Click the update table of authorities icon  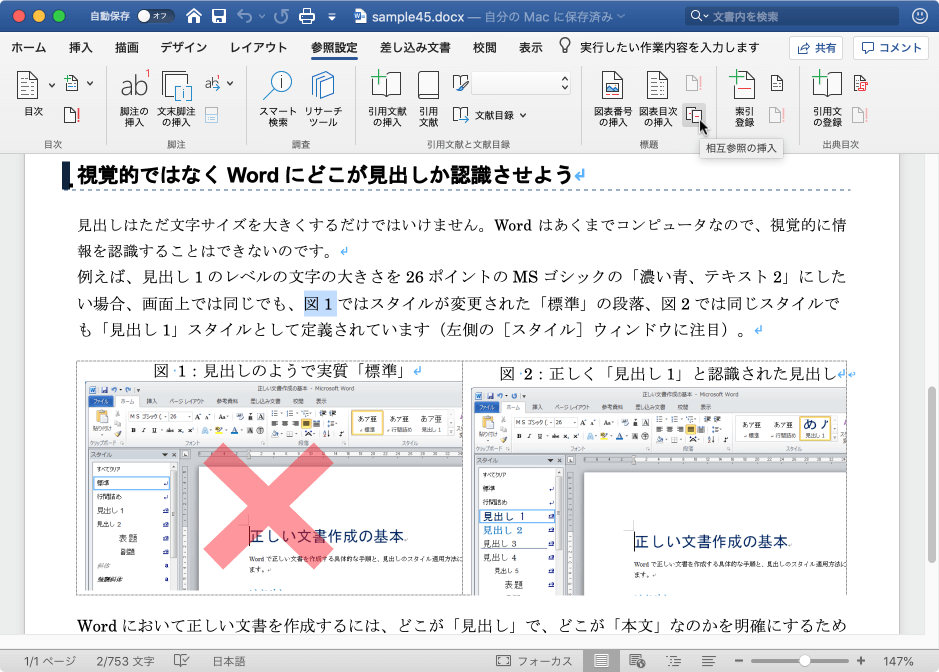(860, 114)
